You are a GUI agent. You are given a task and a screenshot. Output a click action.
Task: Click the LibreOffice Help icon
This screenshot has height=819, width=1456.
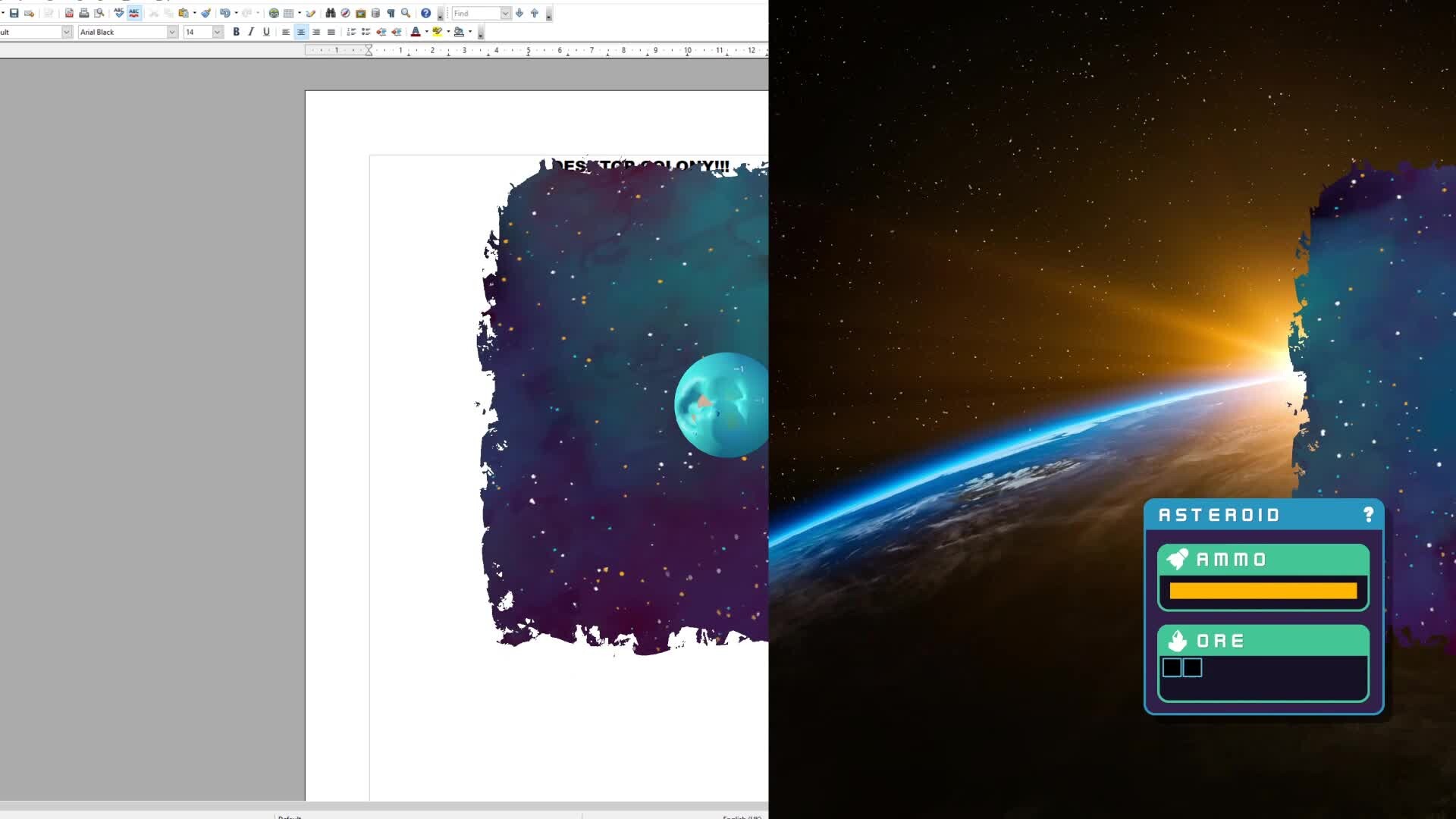tap(425, 13)
